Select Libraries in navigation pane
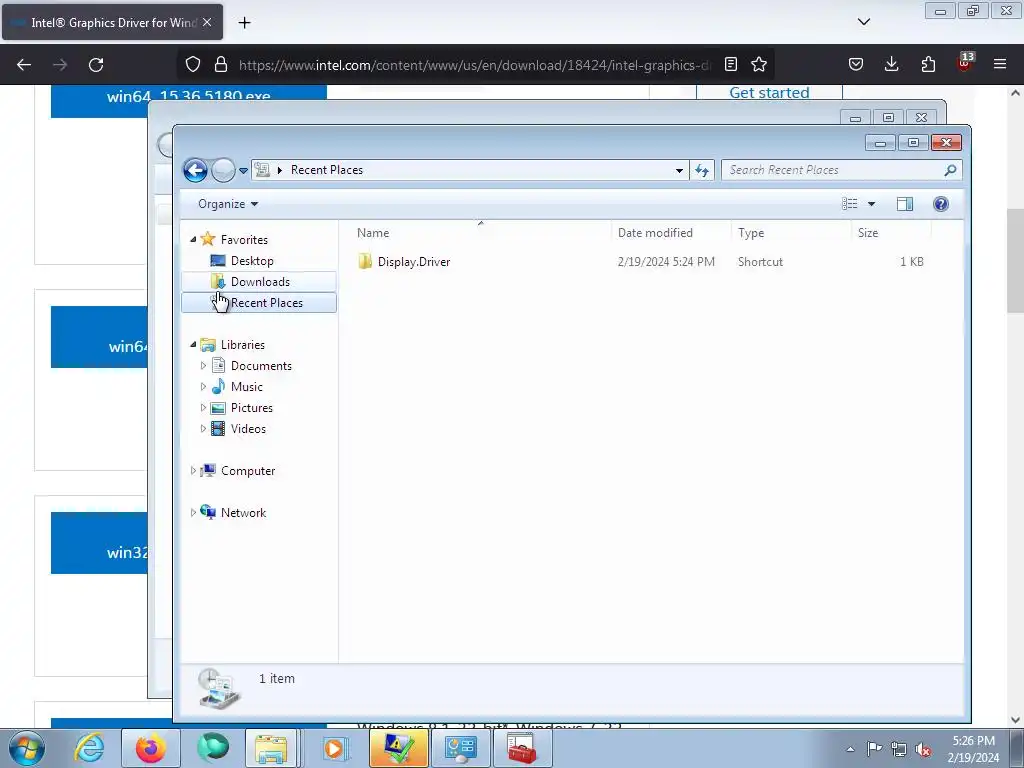 click(x=242, y=345)
